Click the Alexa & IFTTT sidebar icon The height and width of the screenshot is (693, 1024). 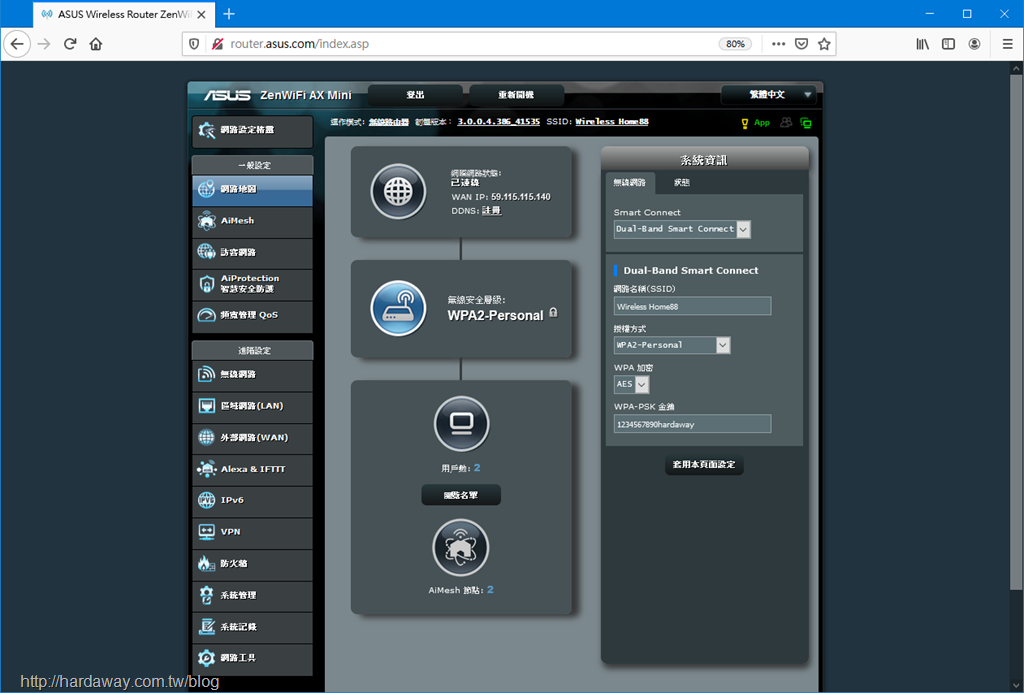pyautogui.click(x=206, y=469)
